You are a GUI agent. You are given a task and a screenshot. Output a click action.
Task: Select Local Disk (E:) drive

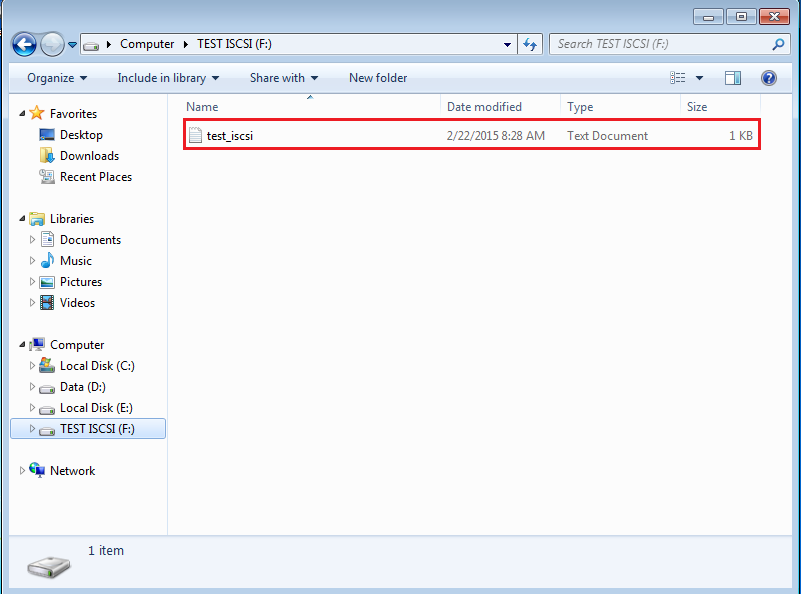96,408
